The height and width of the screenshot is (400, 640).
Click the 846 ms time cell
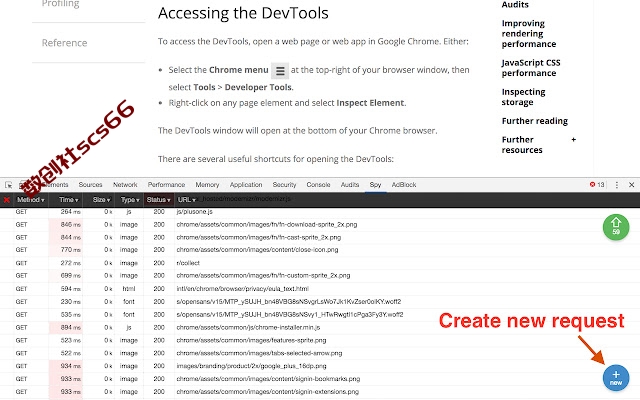66,224
